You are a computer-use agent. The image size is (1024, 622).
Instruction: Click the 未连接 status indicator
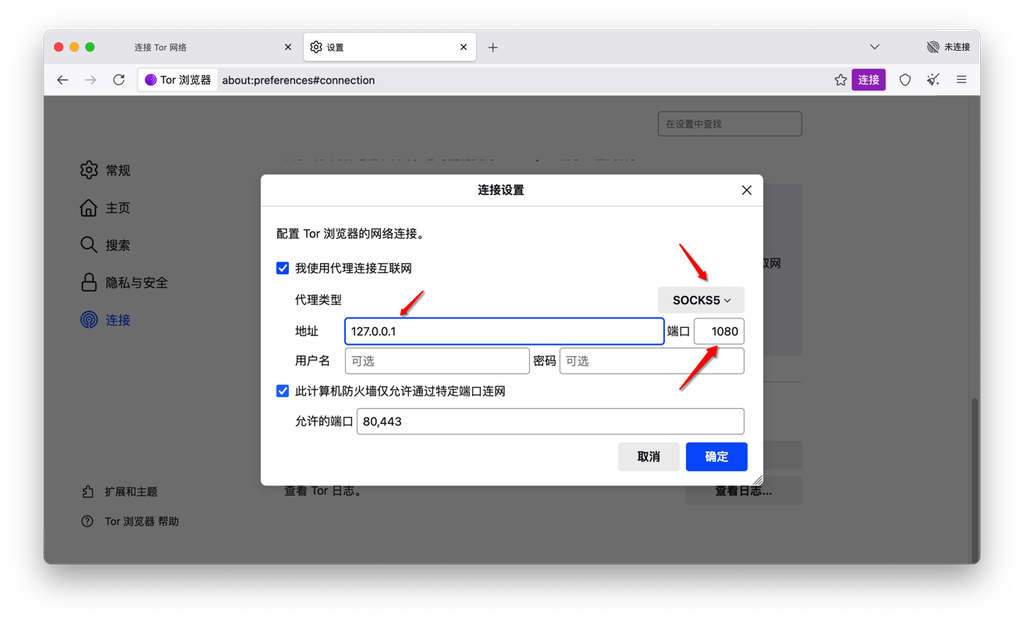[948, 47]
